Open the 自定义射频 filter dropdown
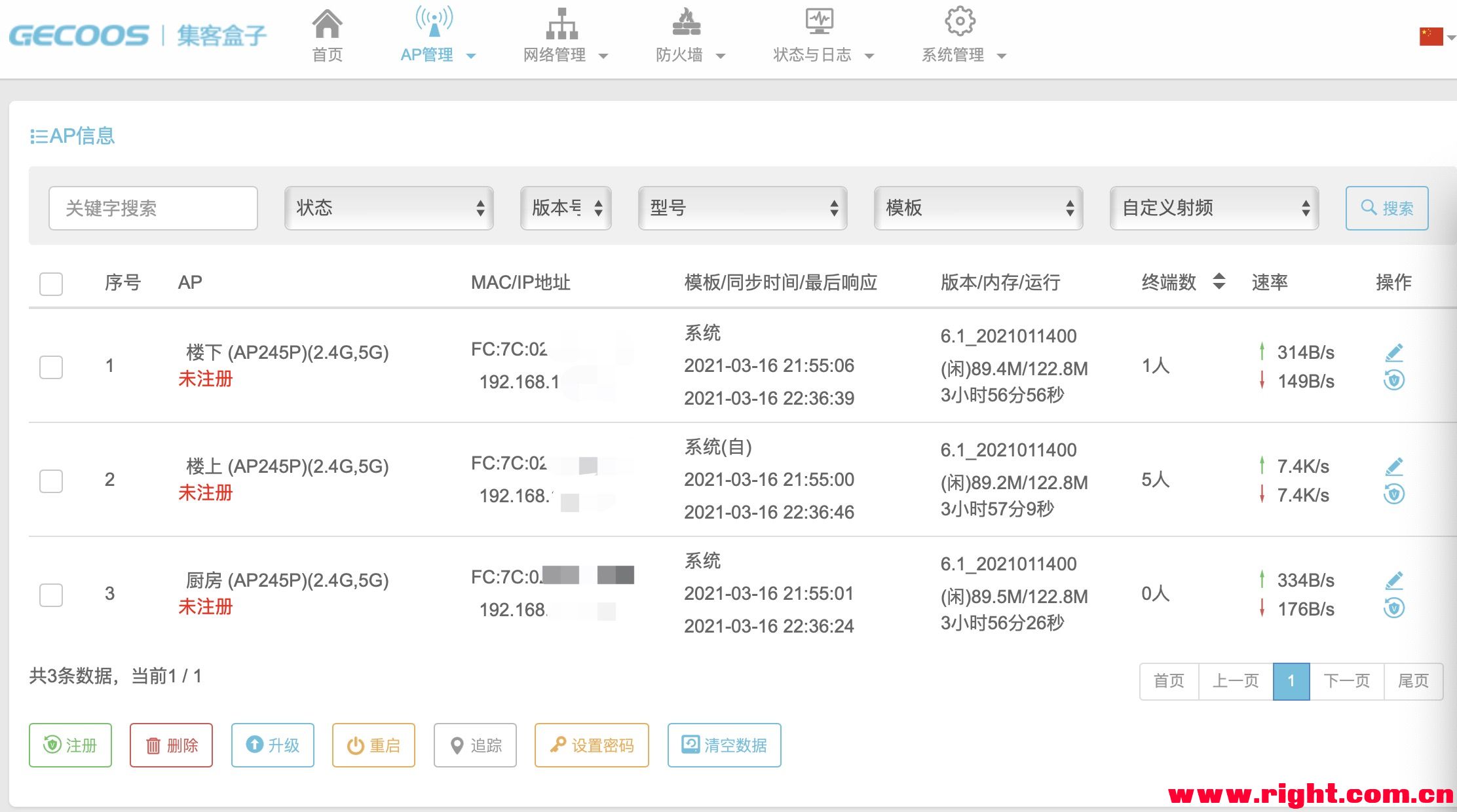1457x812 pixels. tap(1215, 208)
